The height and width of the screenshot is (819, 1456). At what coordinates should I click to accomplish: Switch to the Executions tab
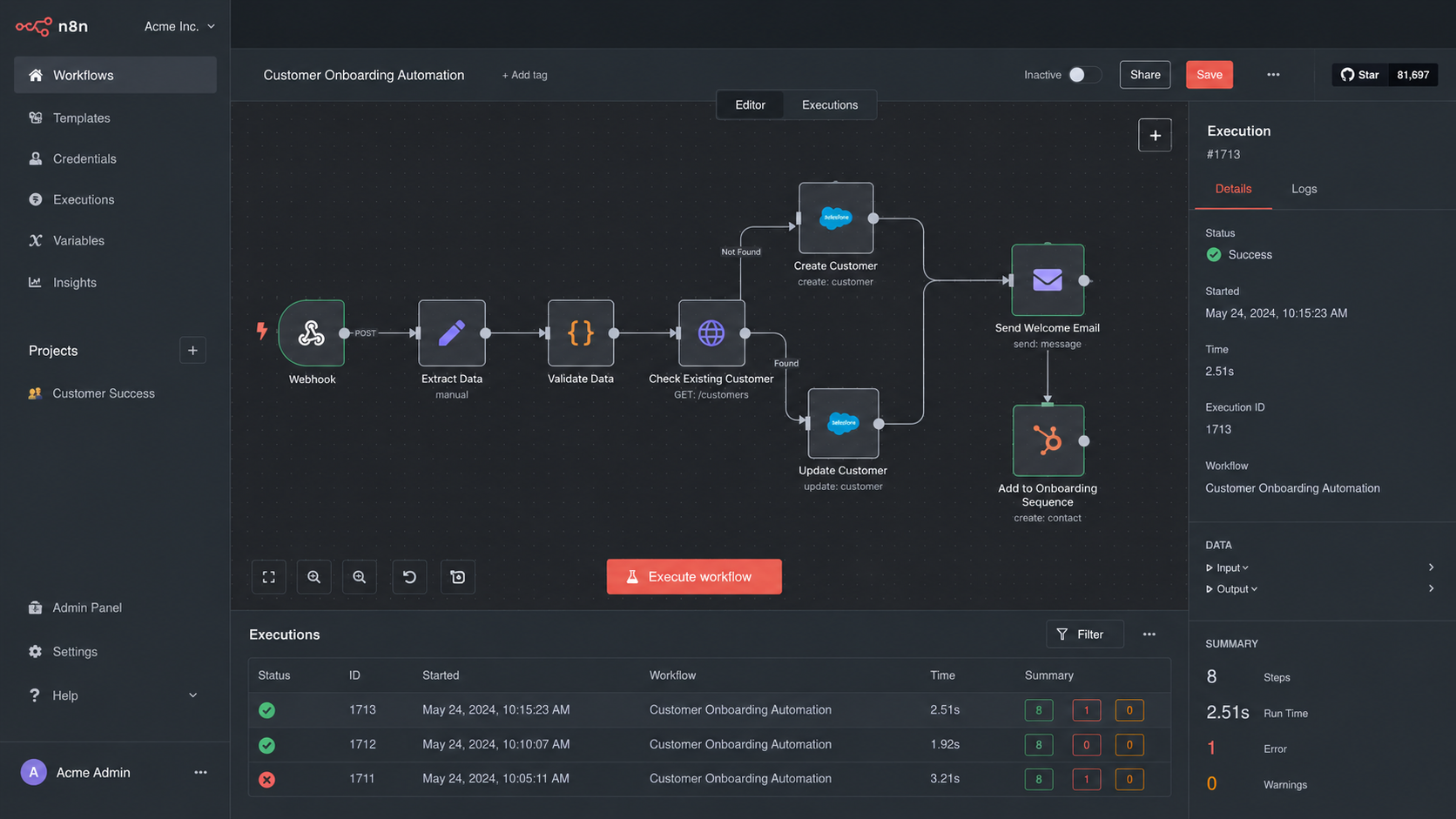(x=830, y=104)
